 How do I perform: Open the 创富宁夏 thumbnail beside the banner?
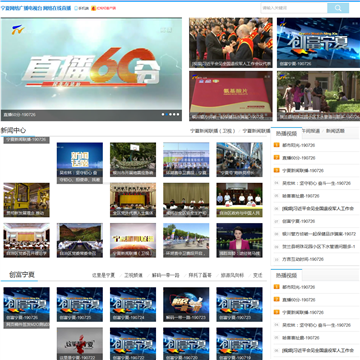point(318,43)
